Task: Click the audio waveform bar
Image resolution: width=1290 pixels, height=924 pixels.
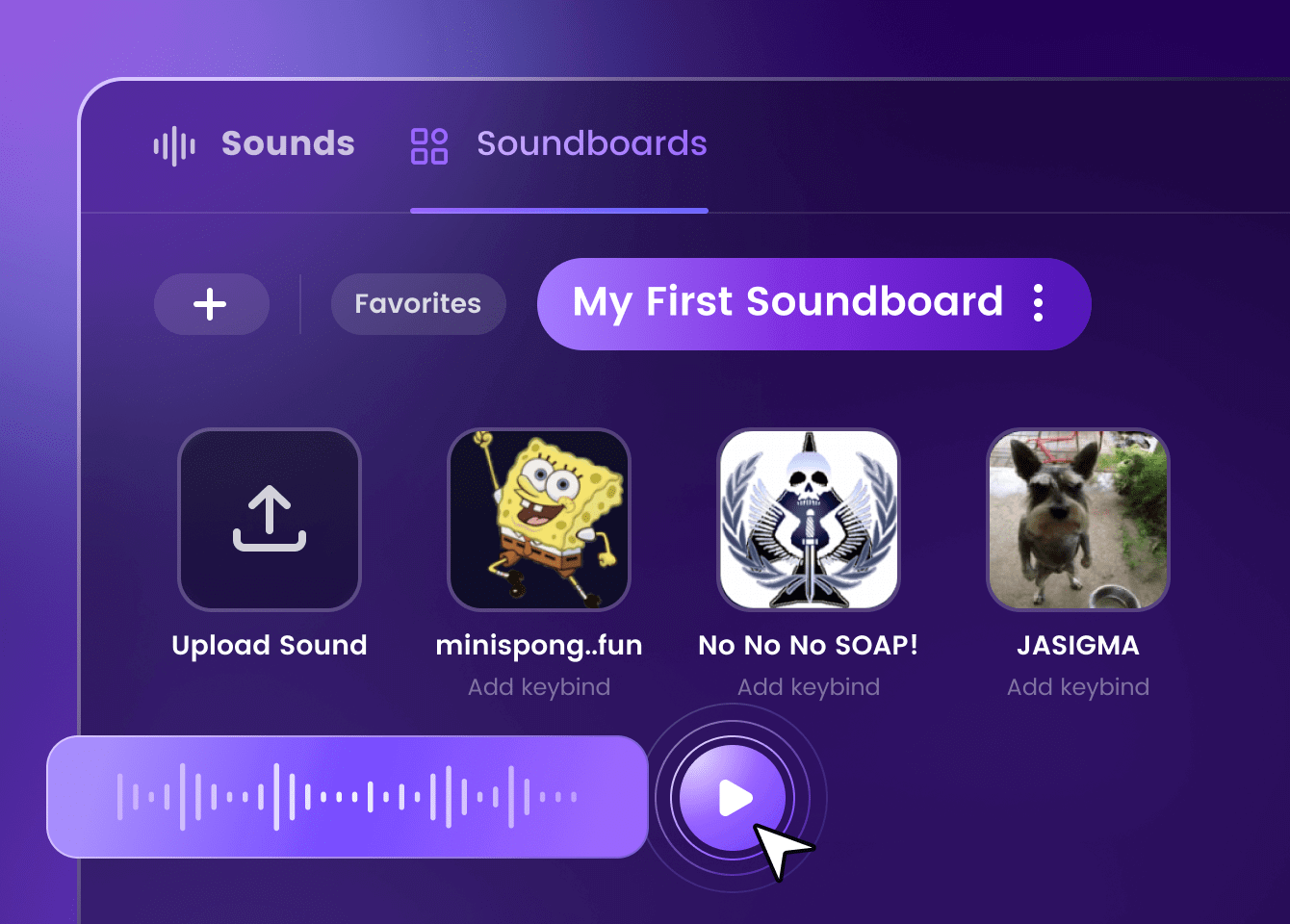Action: (347, 797)
